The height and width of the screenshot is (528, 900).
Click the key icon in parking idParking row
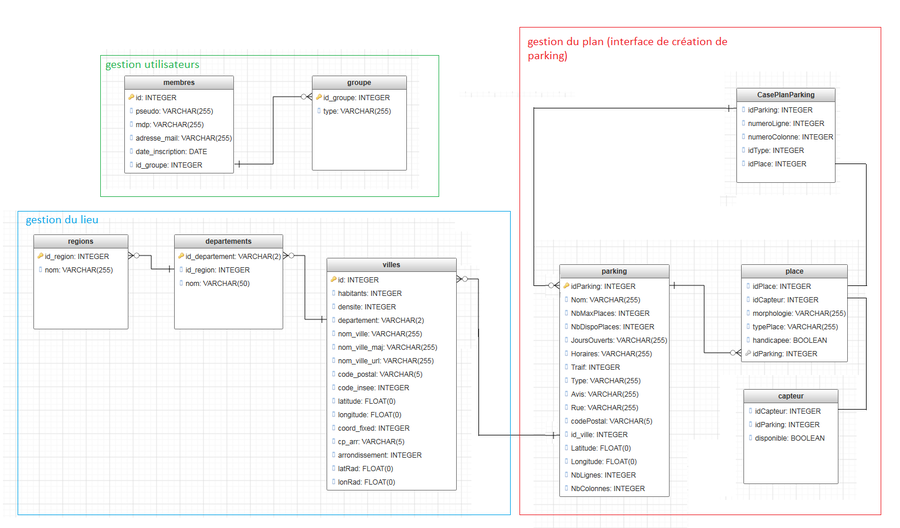pos(566,286)
